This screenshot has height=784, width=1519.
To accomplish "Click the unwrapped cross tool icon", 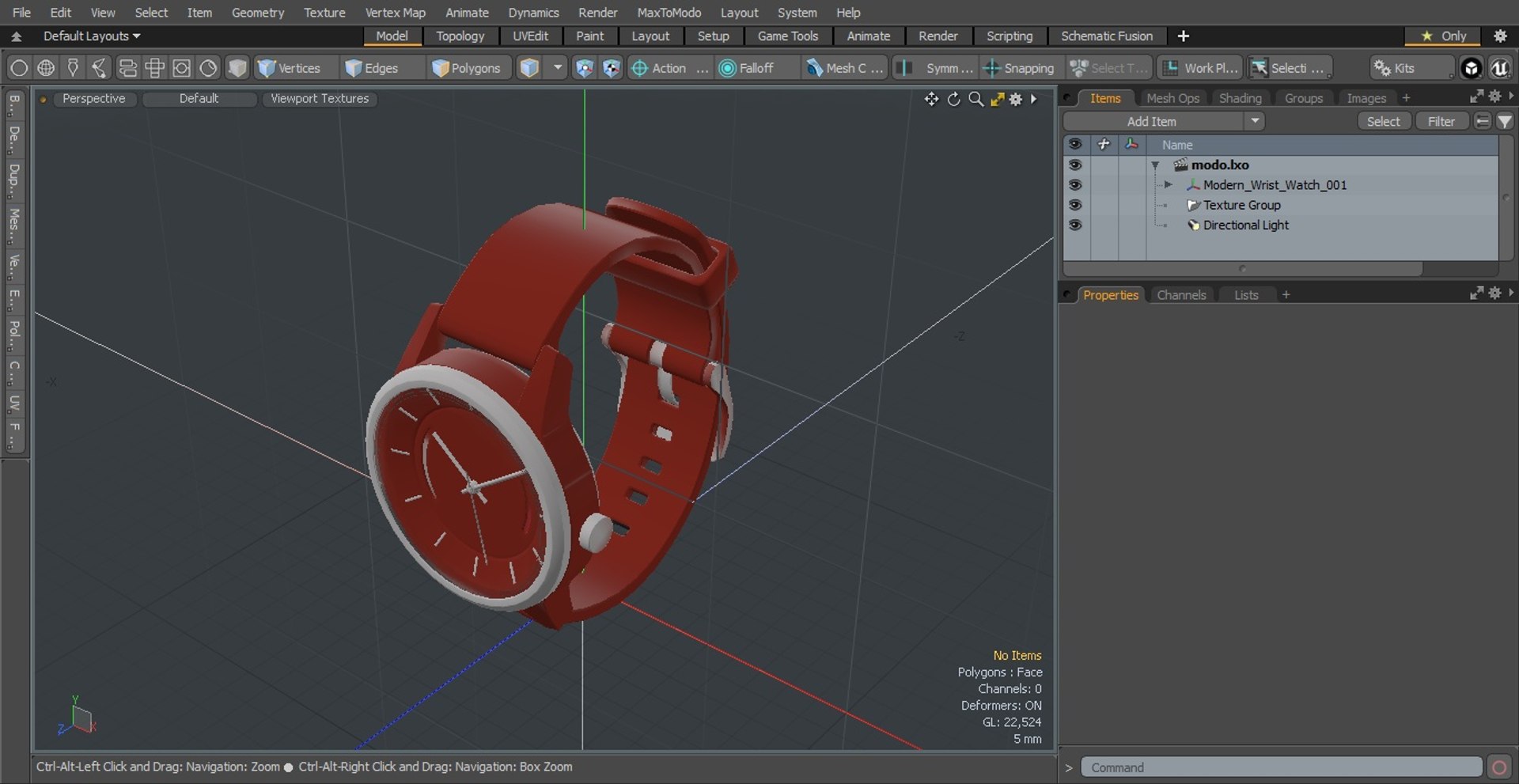I will click(x=154, y=68).
